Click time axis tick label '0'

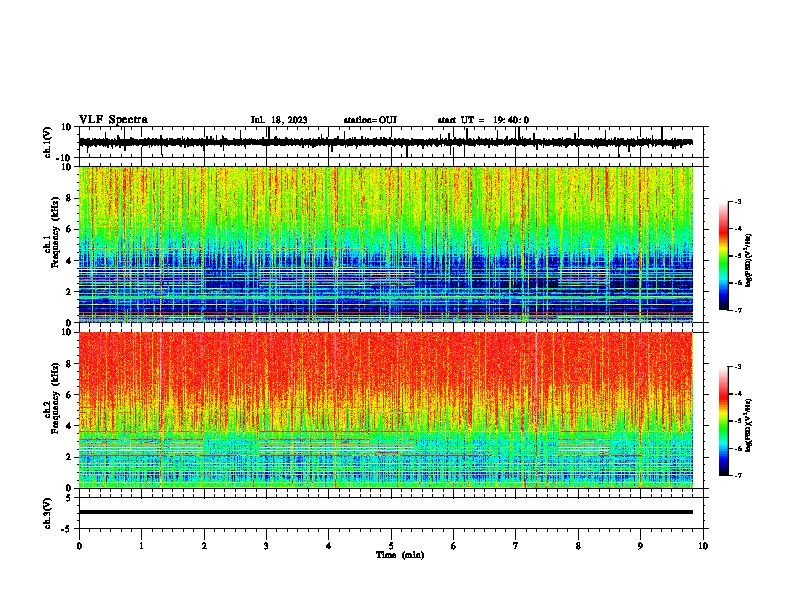tap(79, 546)
